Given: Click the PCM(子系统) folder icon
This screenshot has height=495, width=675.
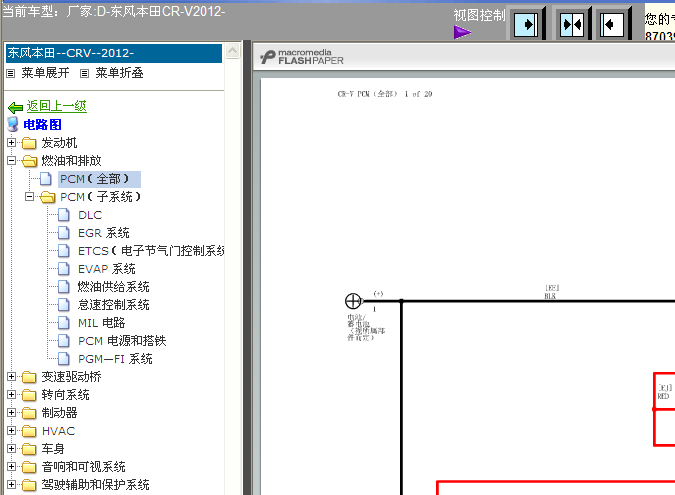Looking at the screenshot, I should (x=47, y=197).
